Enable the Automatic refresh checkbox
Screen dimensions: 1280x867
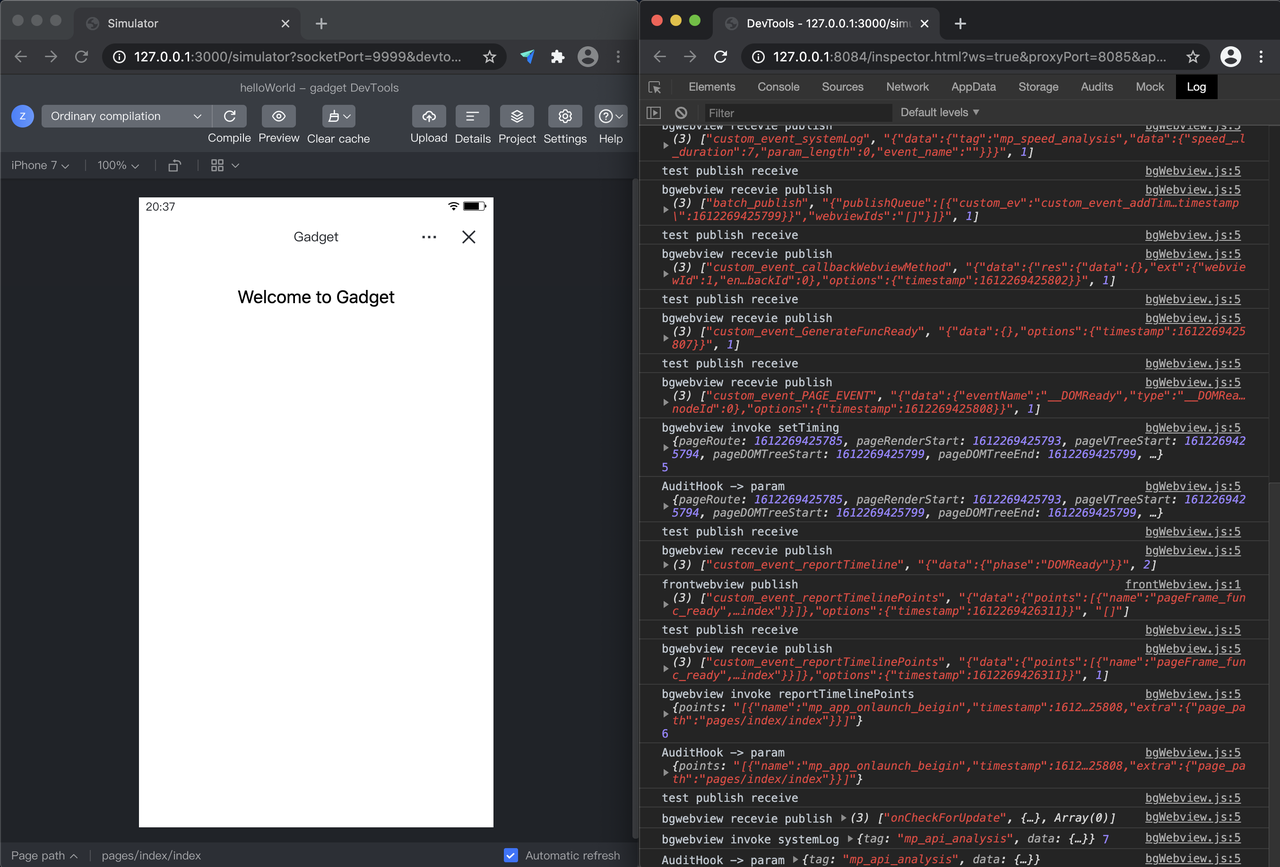[x=511, y=855]
